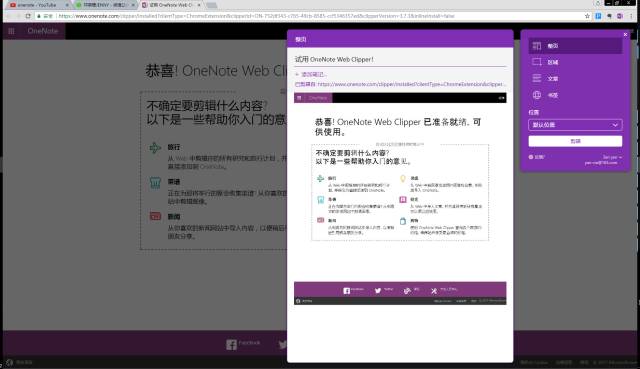
Task: Click the full page preview thumbnail image
Action: point(400,199)
